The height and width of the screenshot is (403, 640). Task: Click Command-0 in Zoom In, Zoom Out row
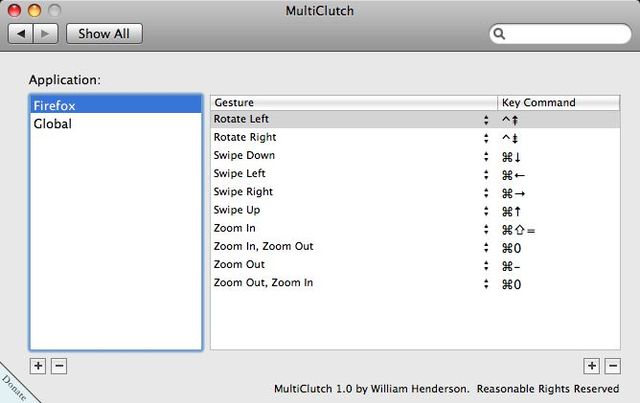click(511, 248)
